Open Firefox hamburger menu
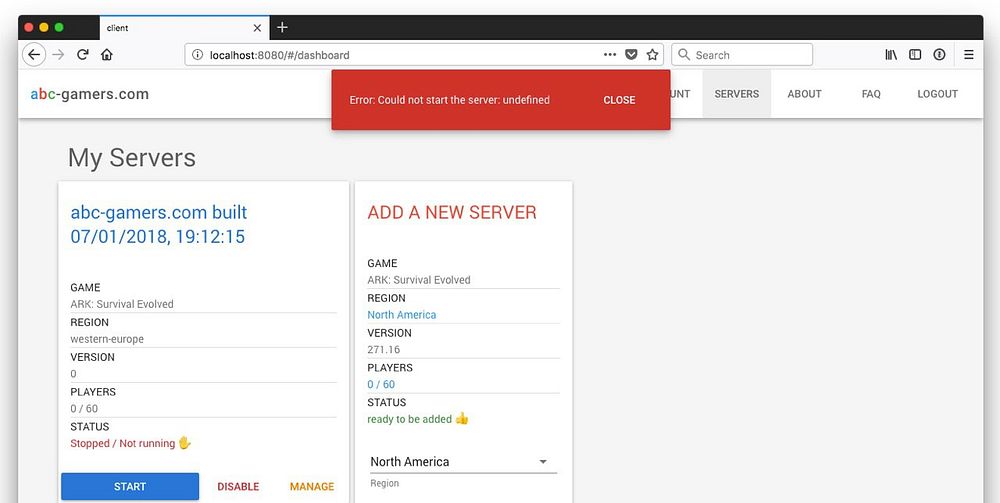 point(969,55)
